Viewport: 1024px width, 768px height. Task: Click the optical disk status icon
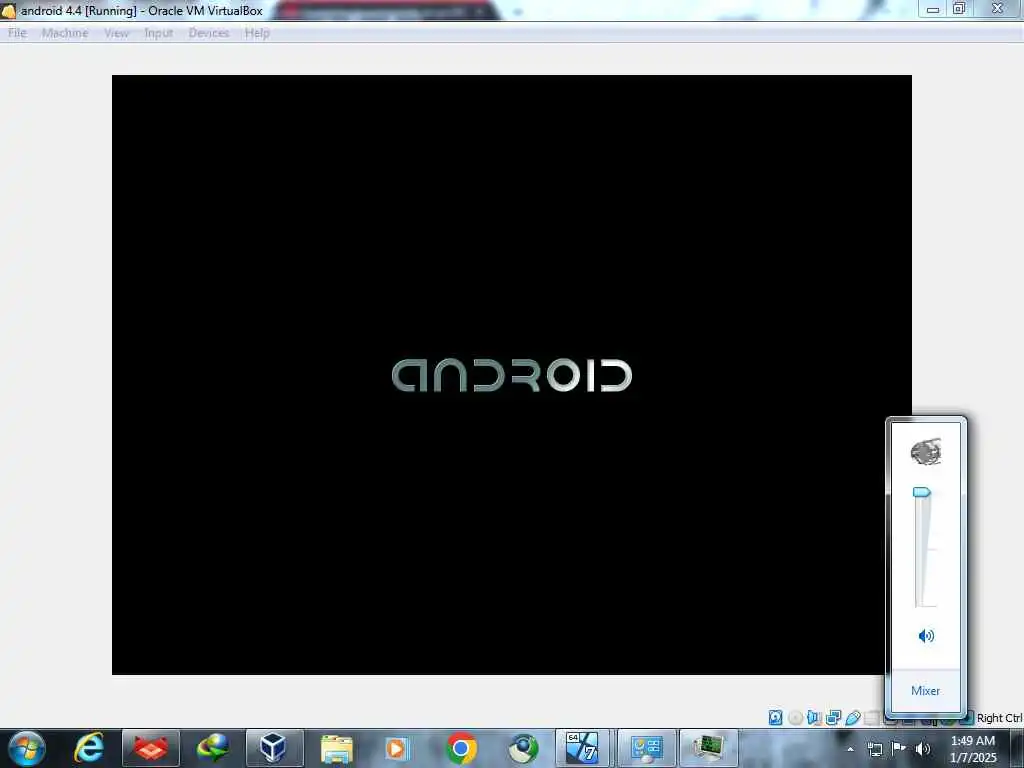tap(795, 718)
